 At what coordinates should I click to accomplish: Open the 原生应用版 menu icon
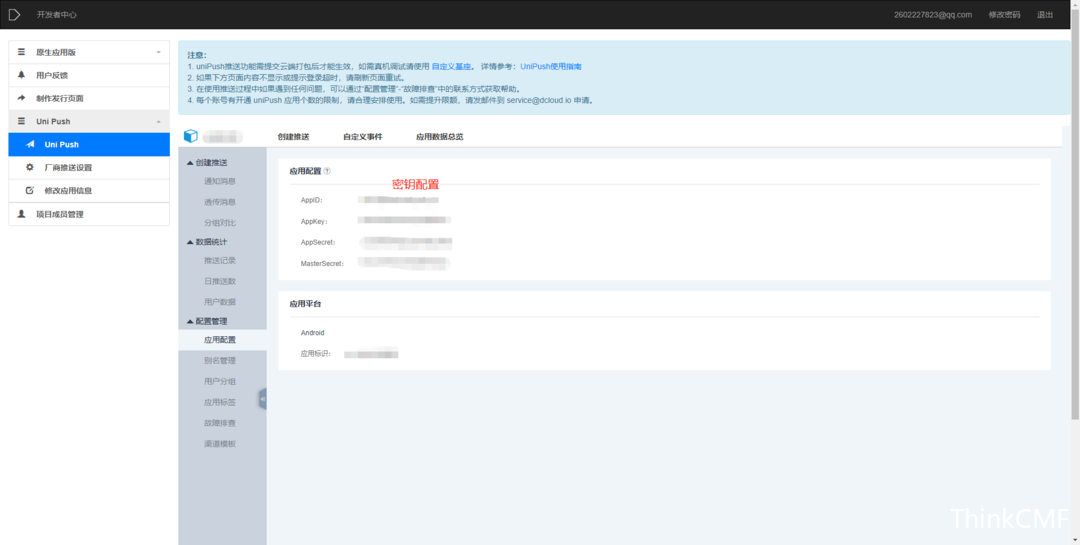tap(21, 52)
